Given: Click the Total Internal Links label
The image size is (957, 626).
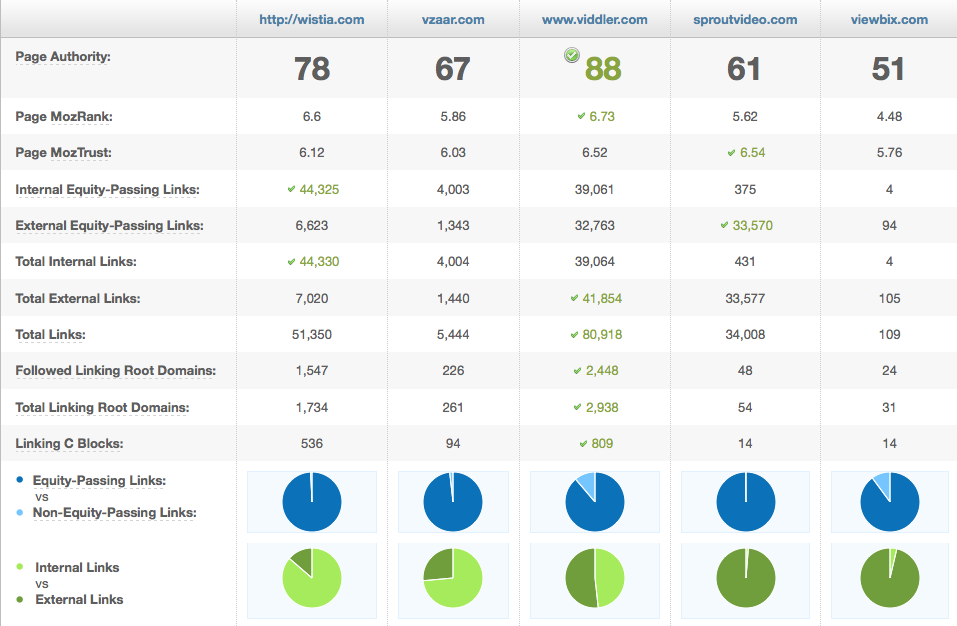Looking at the screenshot, I should pyautogui.click(x=76, y=262).
